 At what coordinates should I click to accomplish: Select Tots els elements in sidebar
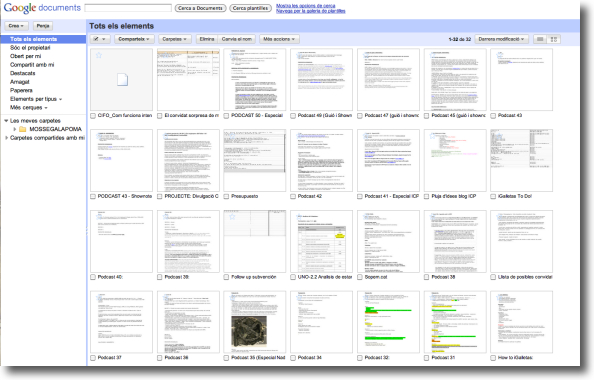point(43,39)
